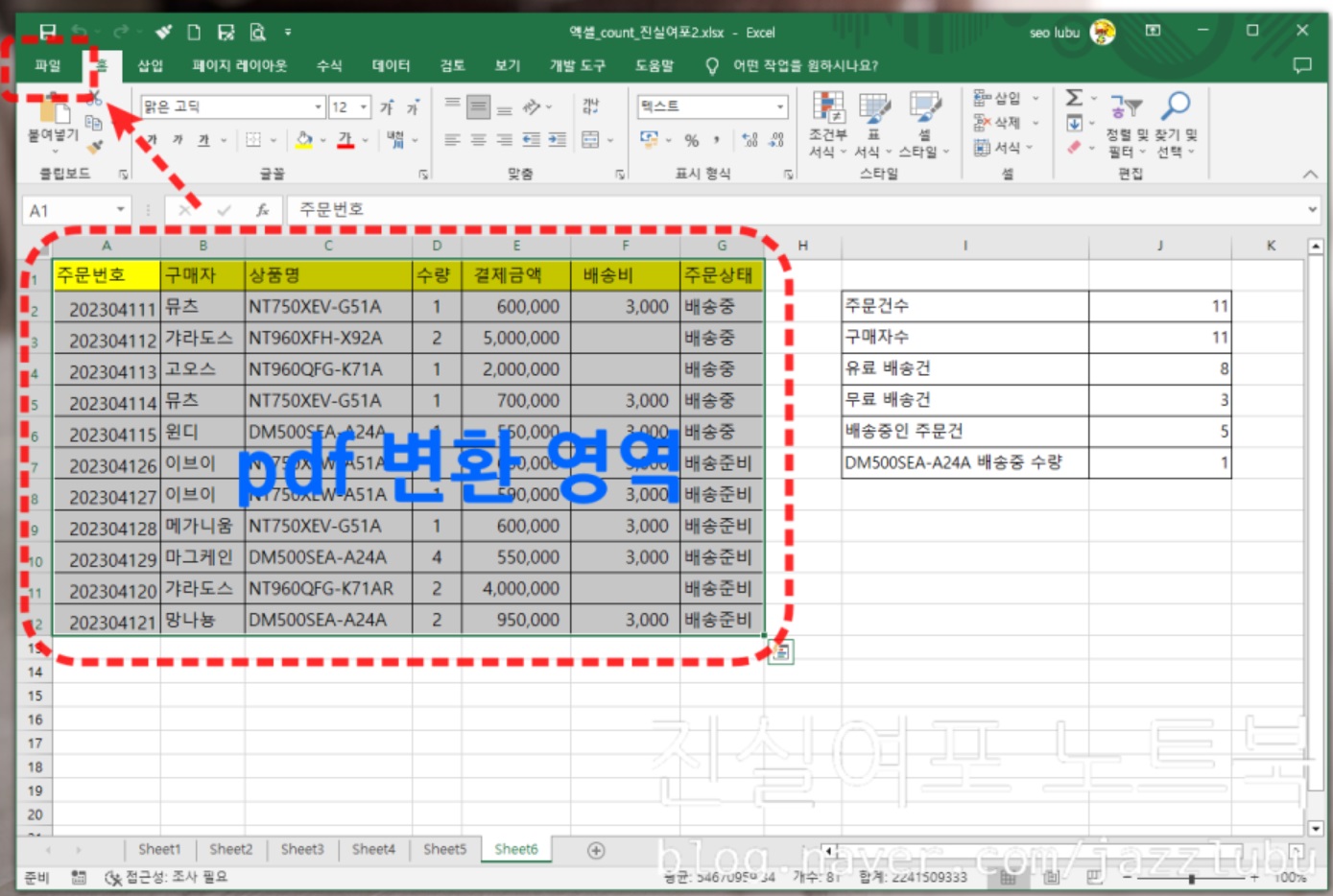This screenshot has width=1333, height=896.
Task: Click the merge and center icon
Action: pos(590,140)
